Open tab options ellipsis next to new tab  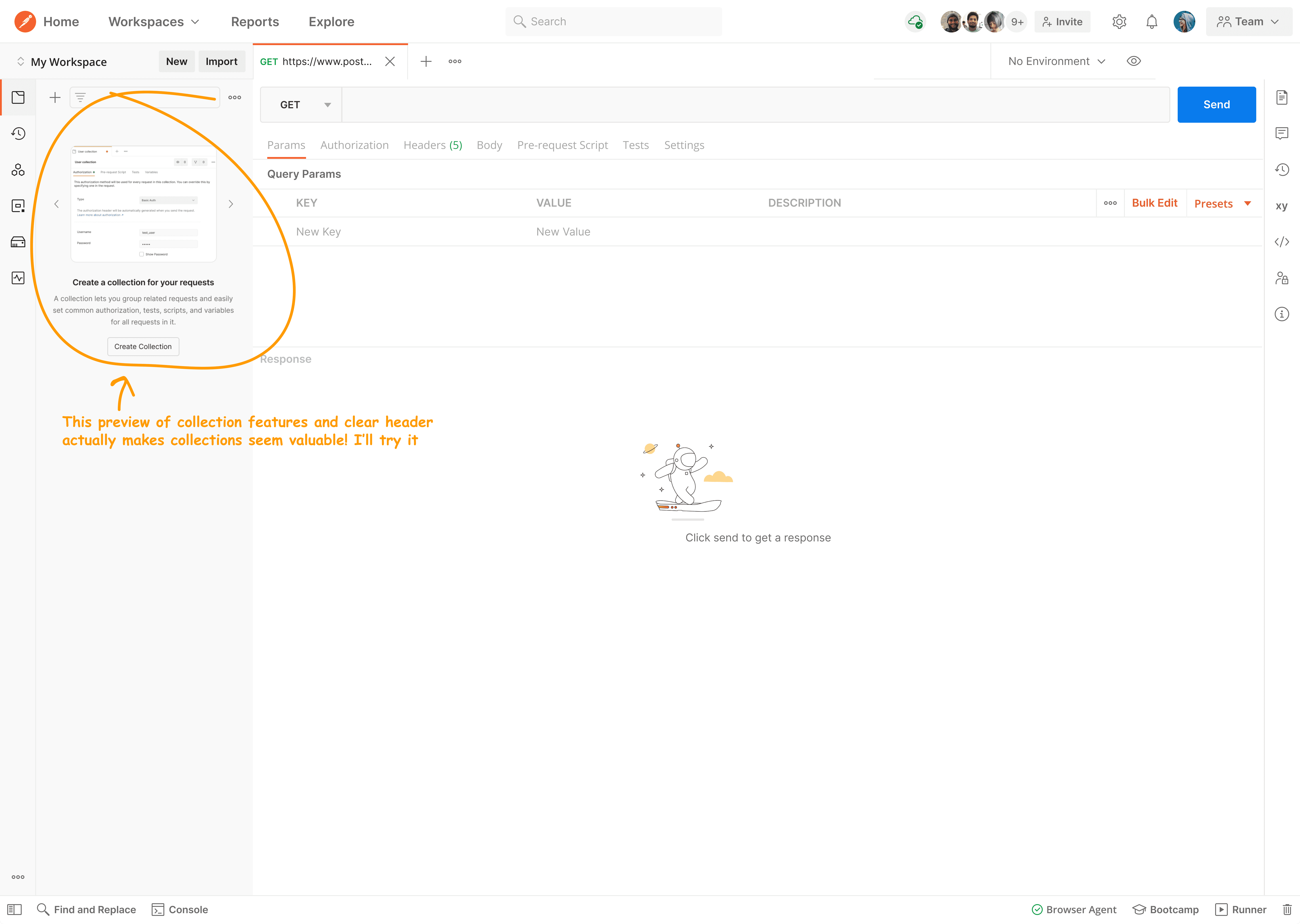[x=455, y=61]
